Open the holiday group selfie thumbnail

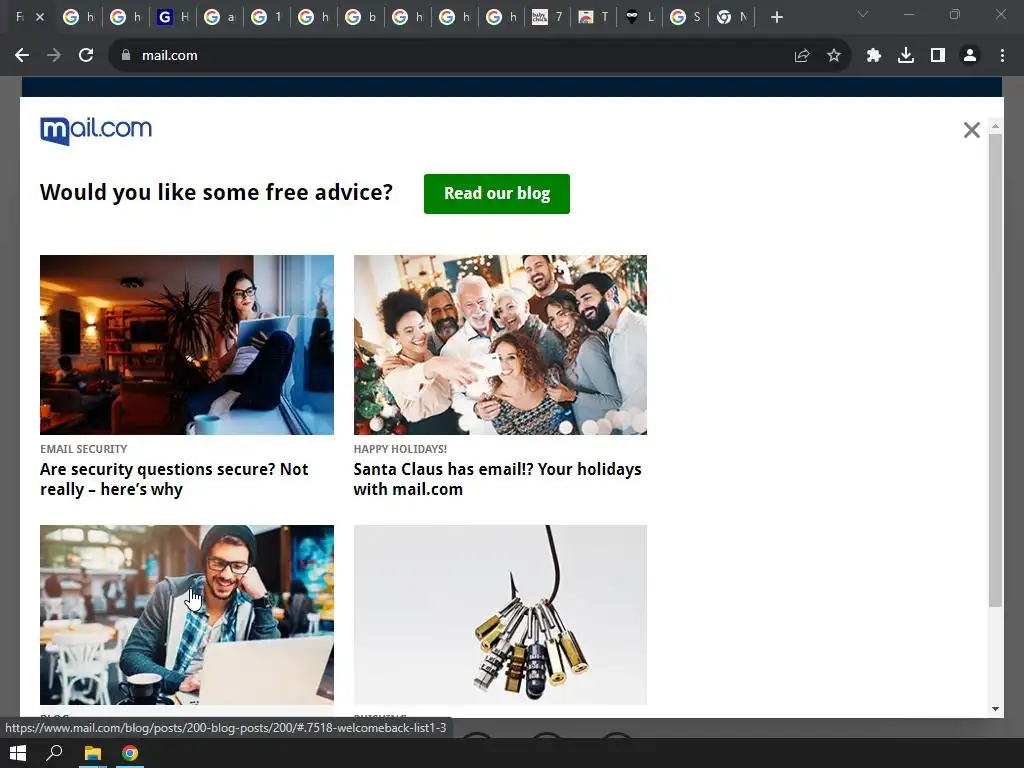(500, 345)
